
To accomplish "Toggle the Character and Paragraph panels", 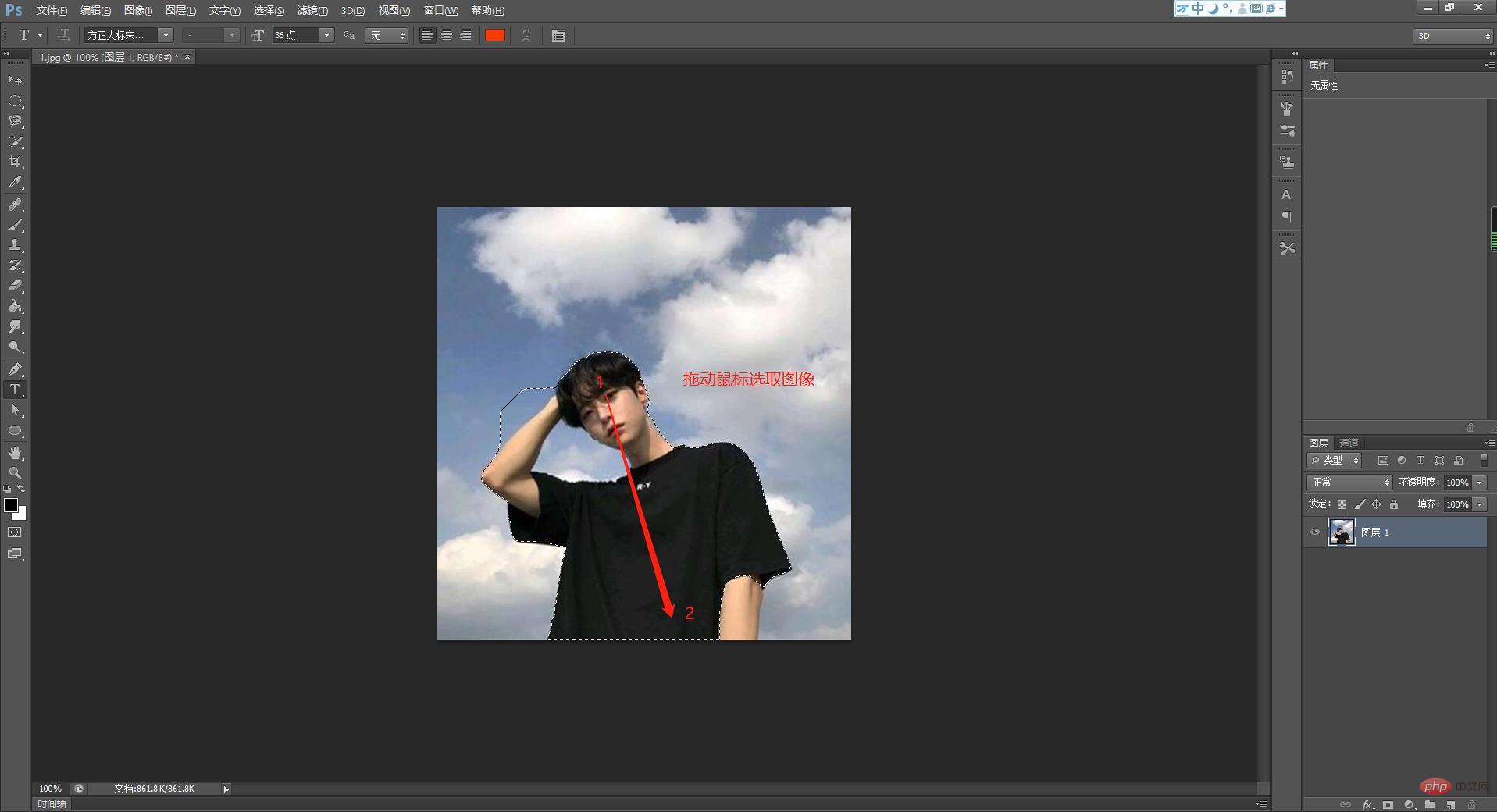I will [x=558, y=35].
